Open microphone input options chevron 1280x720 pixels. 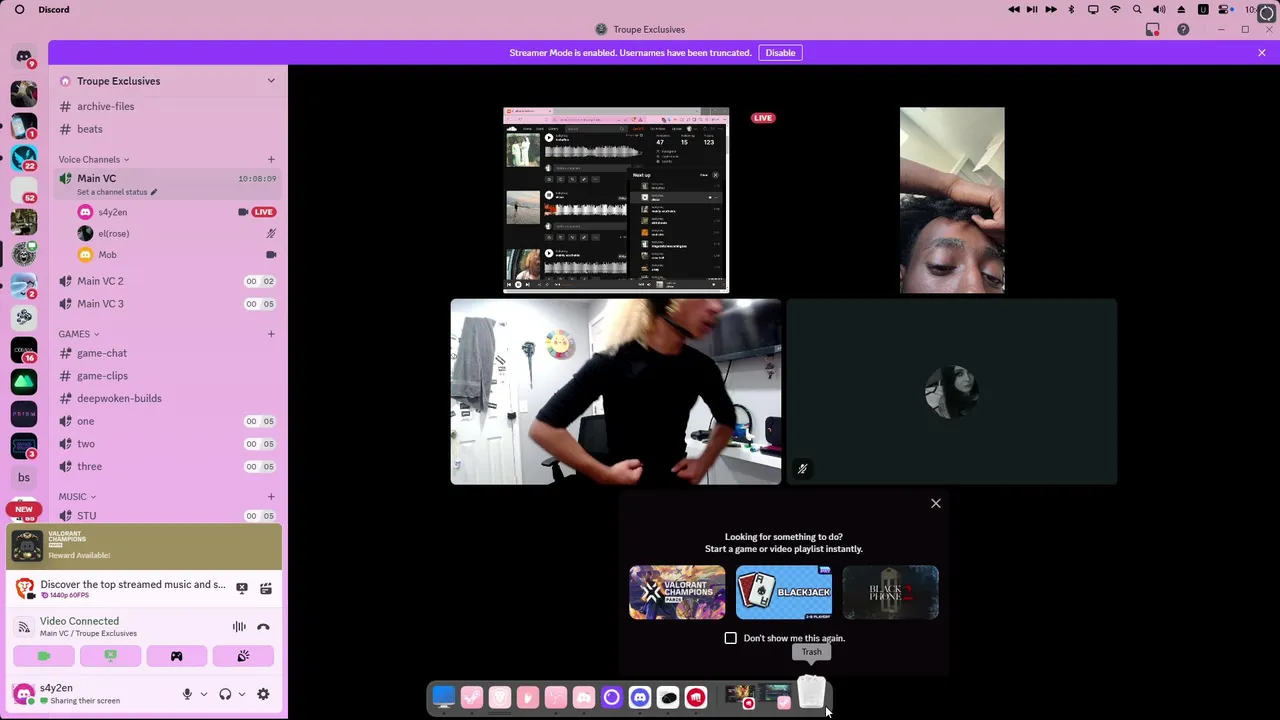point(204,694)
